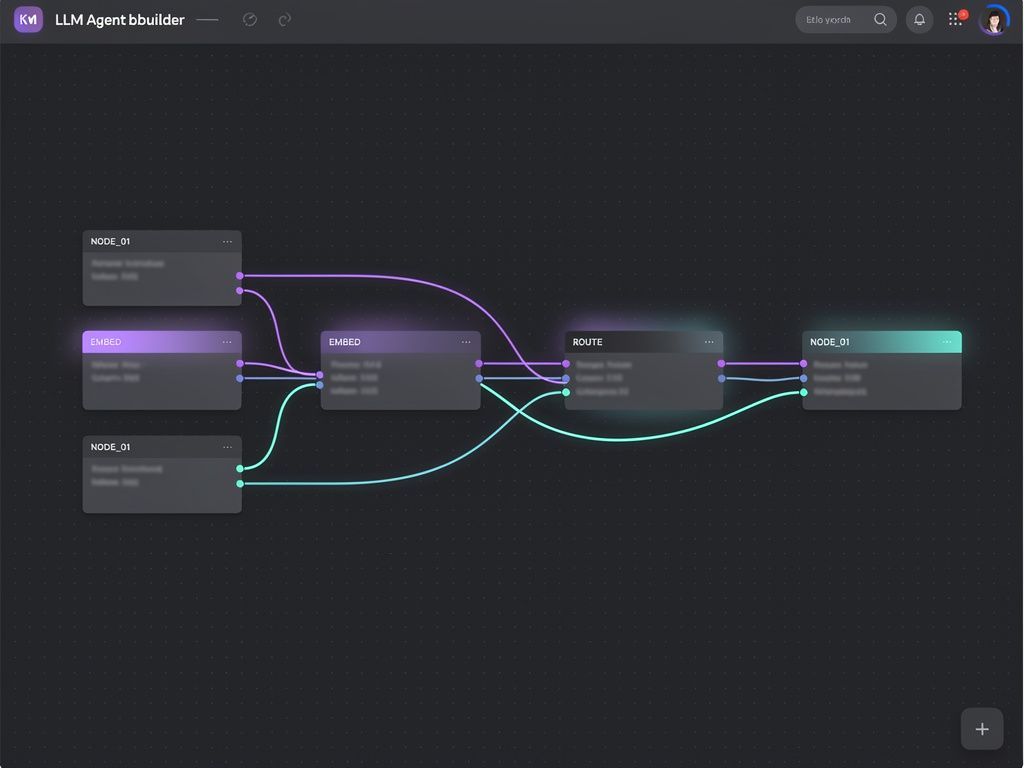Click purple input port of ROUTE node
This screenshot has height=768, width=1024.
[566, 364]
